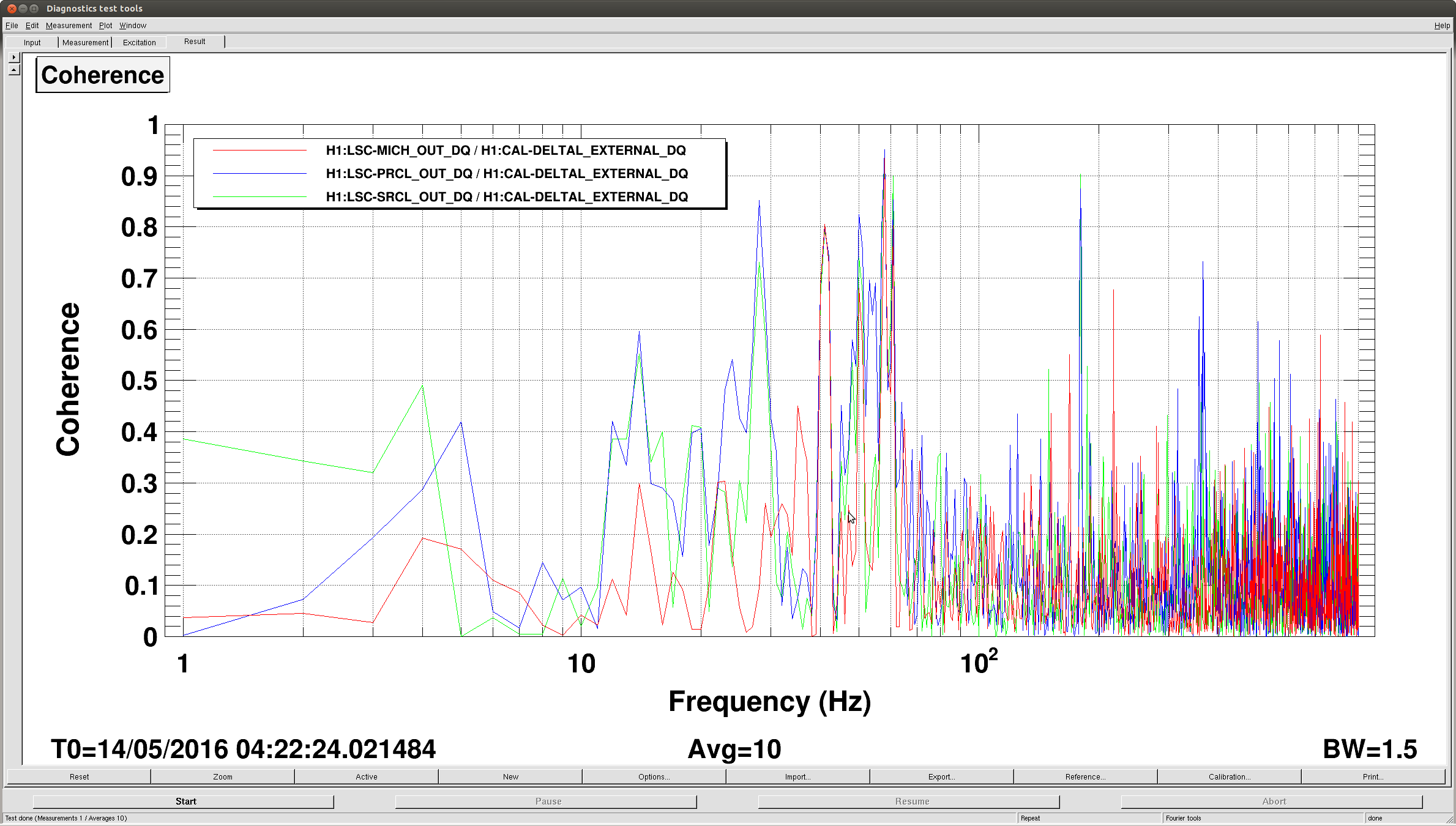
Task: Open plot Options dialog
Action: point(654,776)
